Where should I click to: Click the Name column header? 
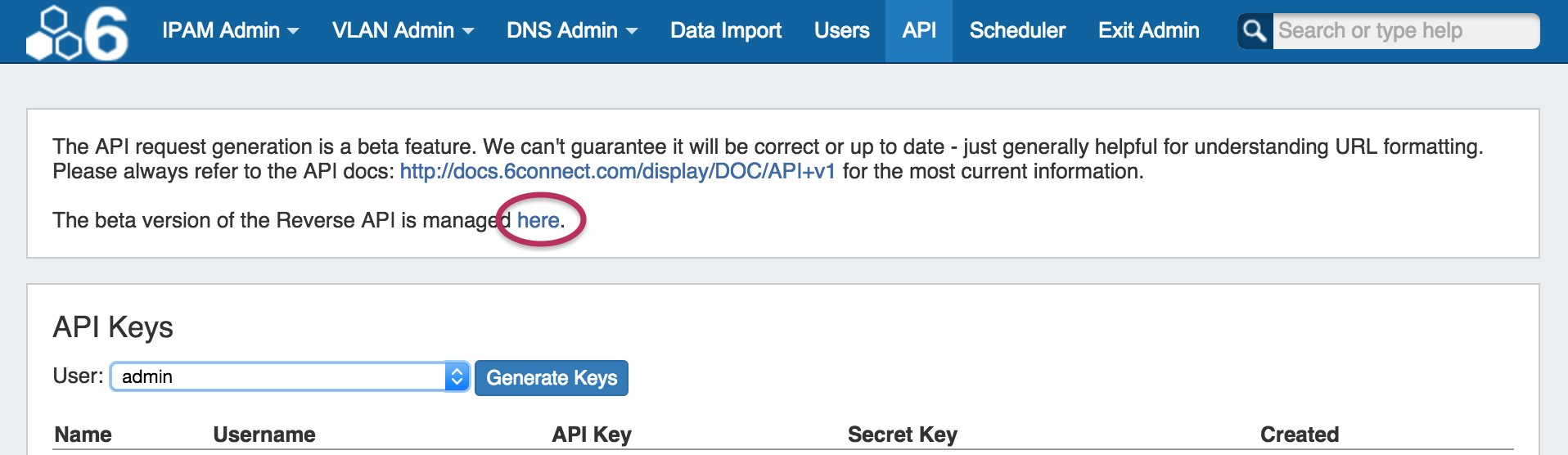coord(83,435)
